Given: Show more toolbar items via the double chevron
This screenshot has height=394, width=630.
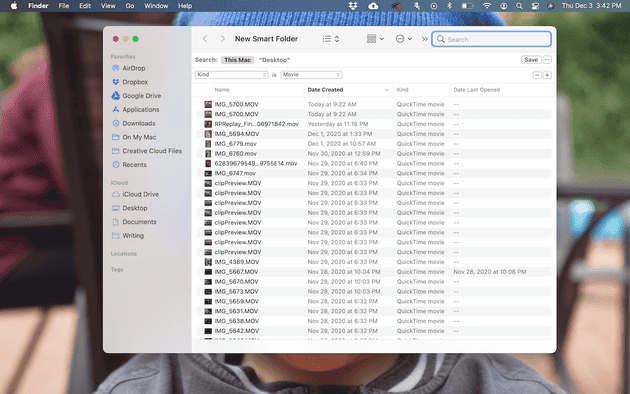Looking at the screenshot, I should (424, 39).
